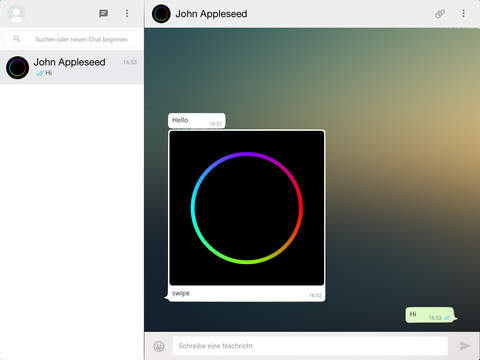Screen dimensions: 480x360
Task: Click the Hello message bubble
Action: click(x=197, y=121)
